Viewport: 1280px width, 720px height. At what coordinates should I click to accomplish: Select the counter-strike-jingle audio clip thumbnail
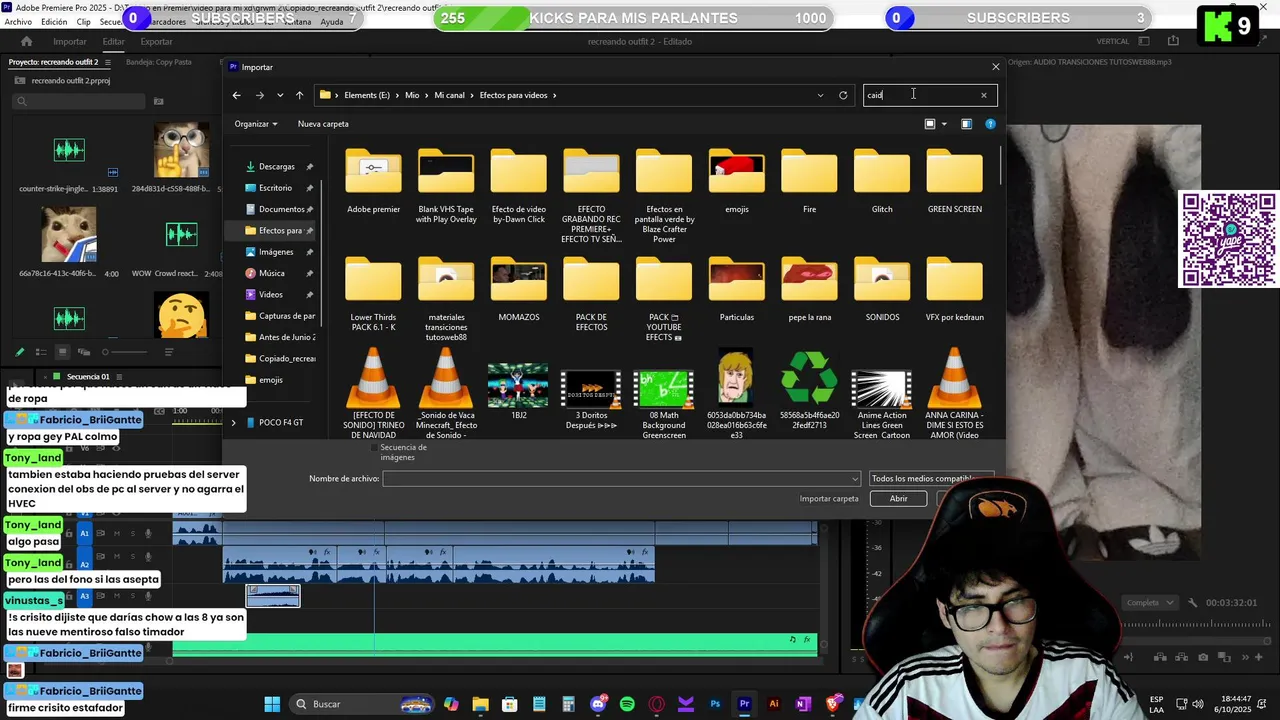coord(69,151)
